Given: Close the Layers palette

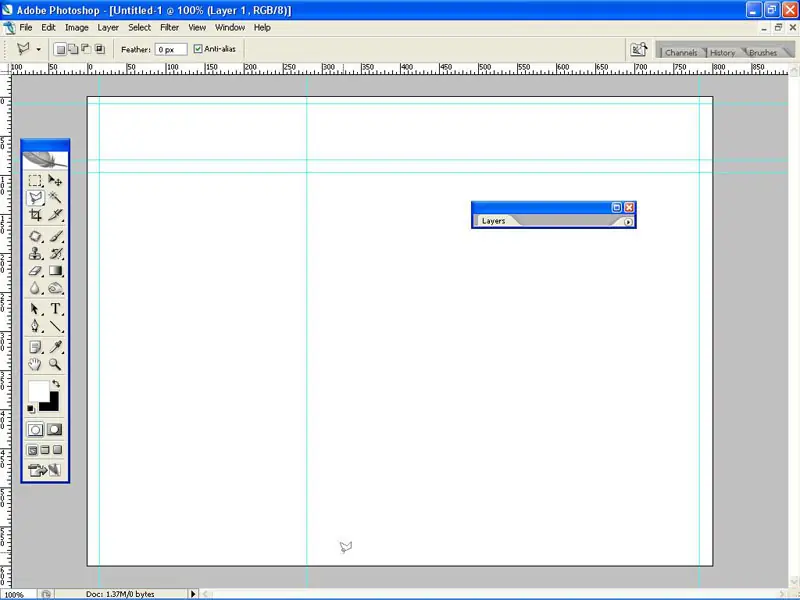Looking at the screenshot, I should pyautogui.click(x=629, y=207).
